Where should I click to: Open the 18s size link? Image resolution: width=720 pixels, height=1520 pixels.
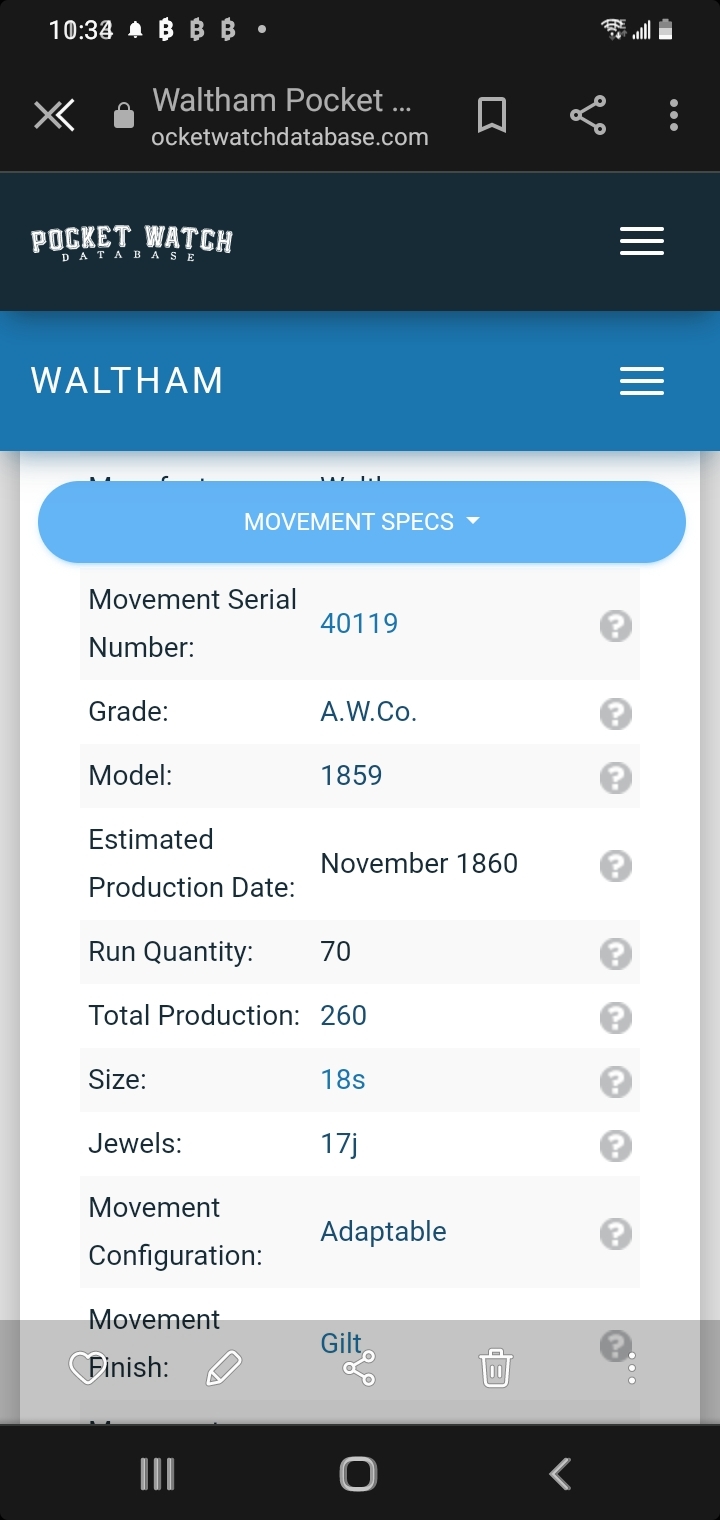point(343,1080)
